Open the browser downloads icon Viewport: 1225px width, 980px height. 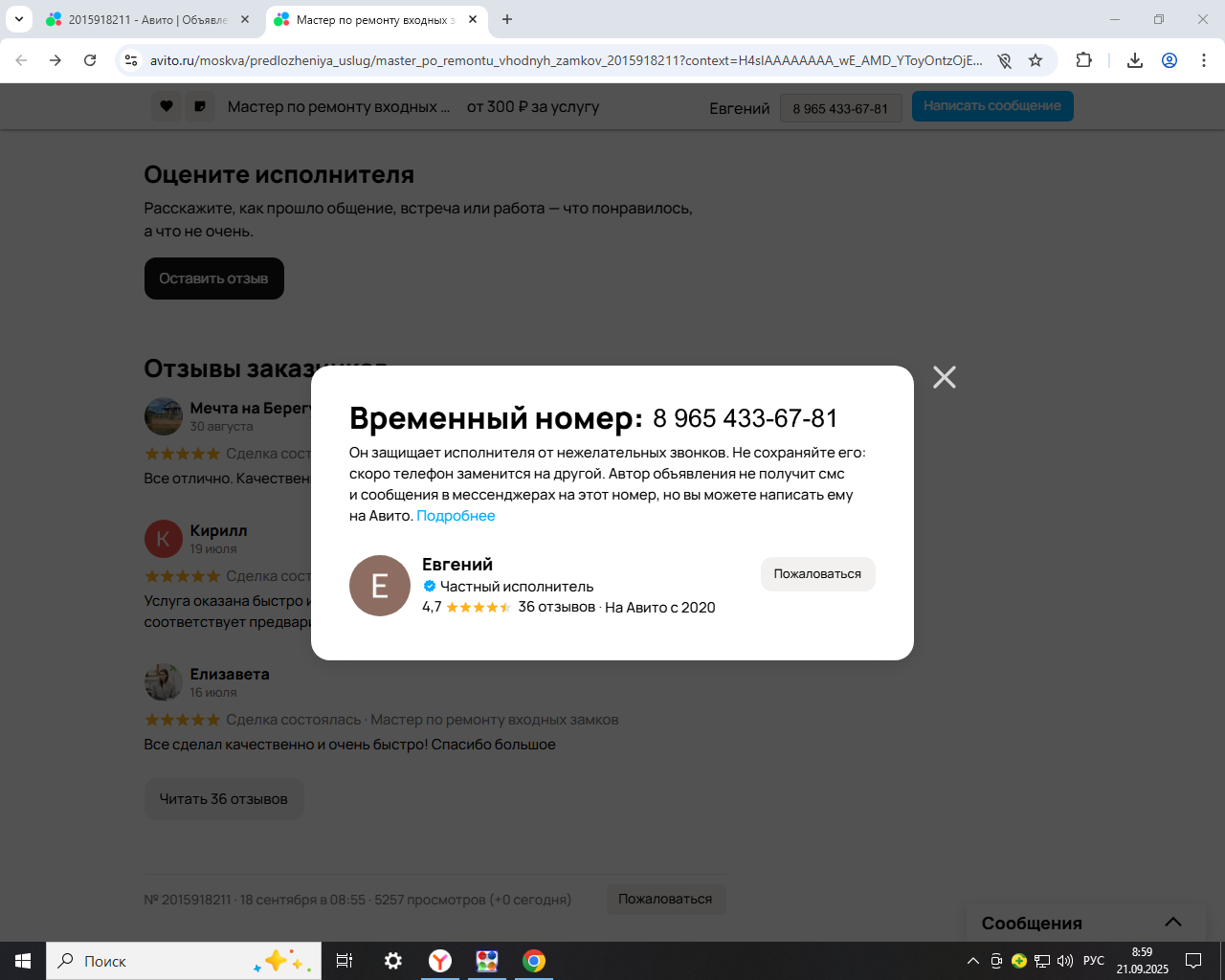(1135, 60)
